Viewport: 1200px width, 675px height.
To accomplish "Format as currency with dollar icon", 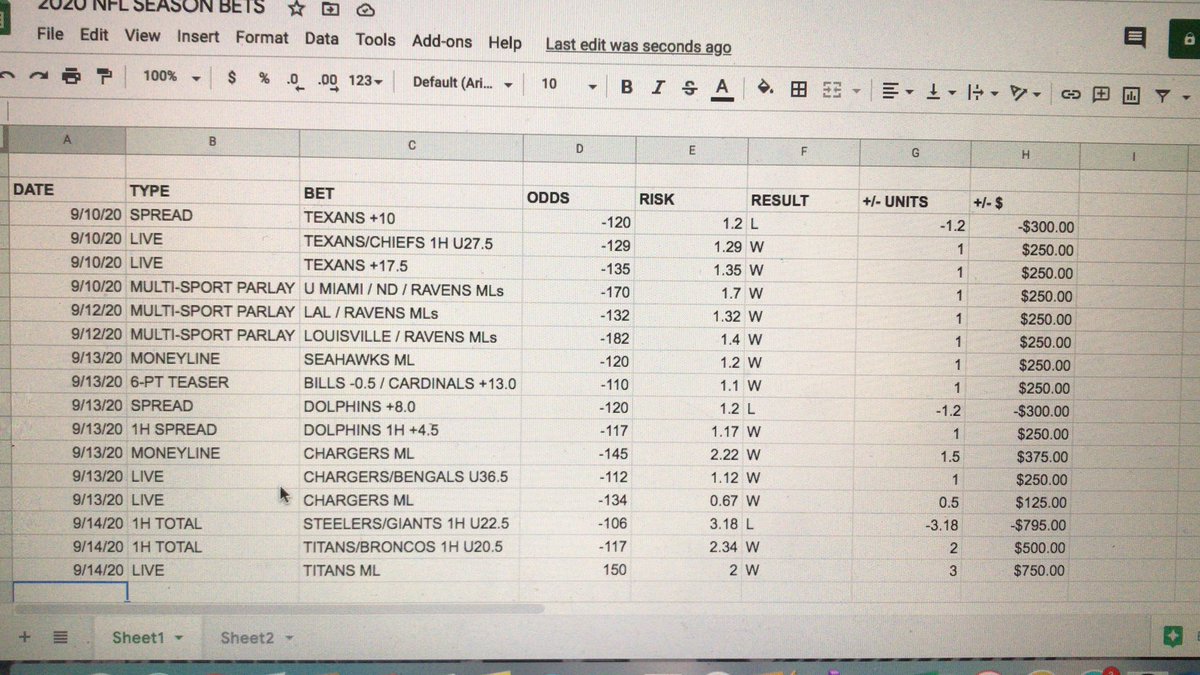I will (232, 77).
